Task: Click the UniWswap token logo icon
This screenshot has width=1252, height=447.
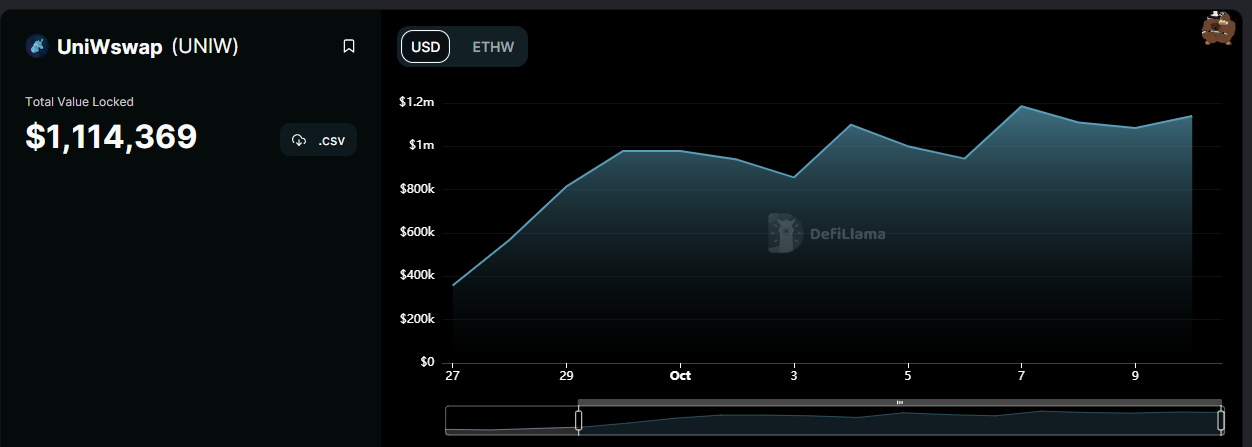Action: [x=37, y=46]
